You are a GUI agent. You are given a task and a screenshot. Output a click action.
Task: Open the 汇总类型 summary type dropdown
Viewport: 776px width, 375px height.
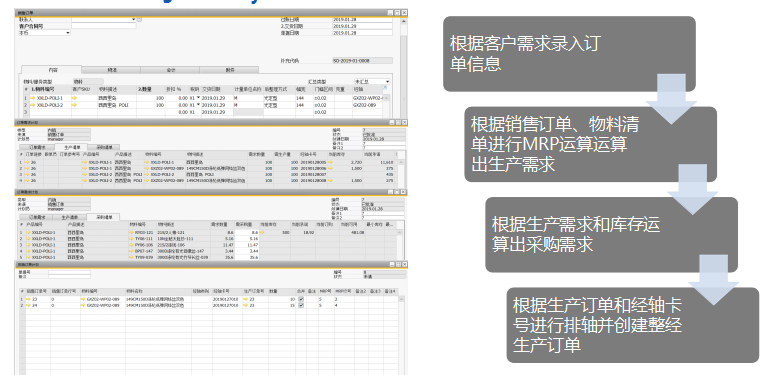pos(387,81)
